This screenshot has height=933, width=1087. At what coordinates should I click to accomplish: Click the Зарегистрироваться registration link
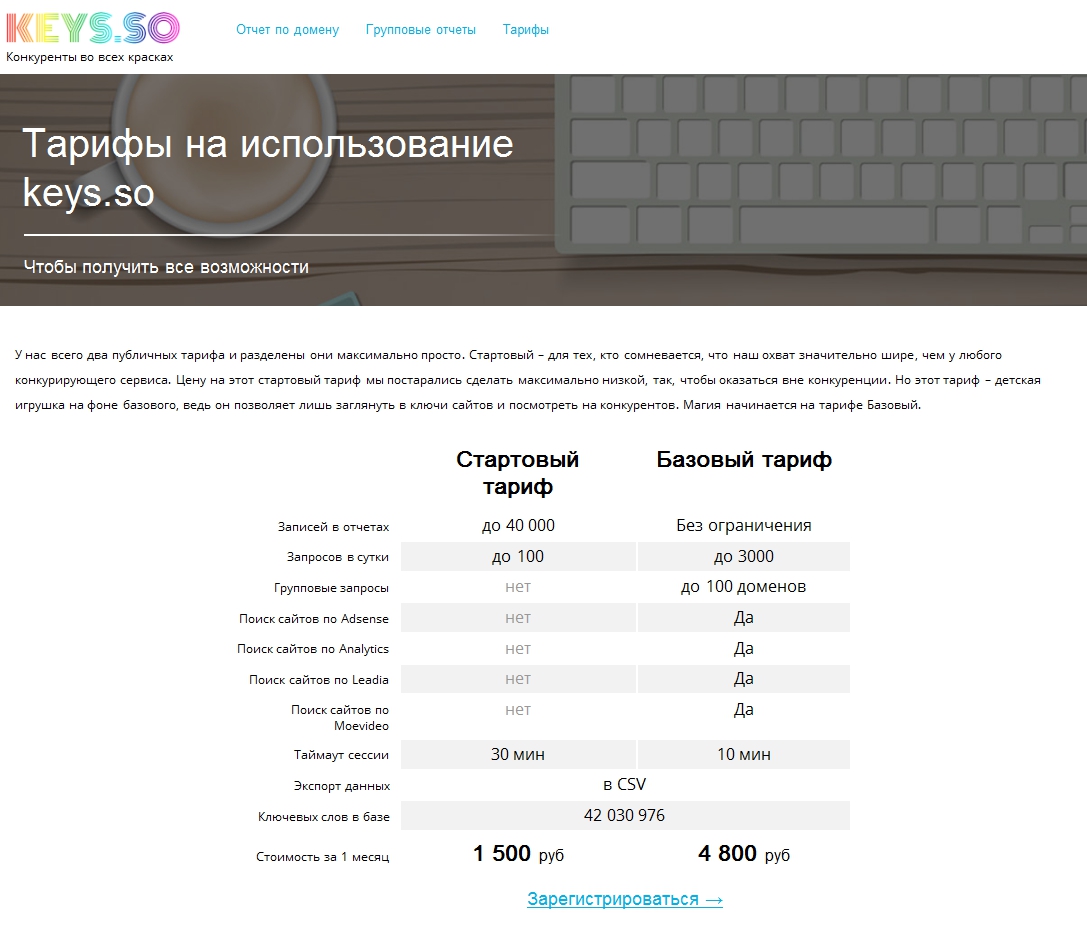coord(625,899)
